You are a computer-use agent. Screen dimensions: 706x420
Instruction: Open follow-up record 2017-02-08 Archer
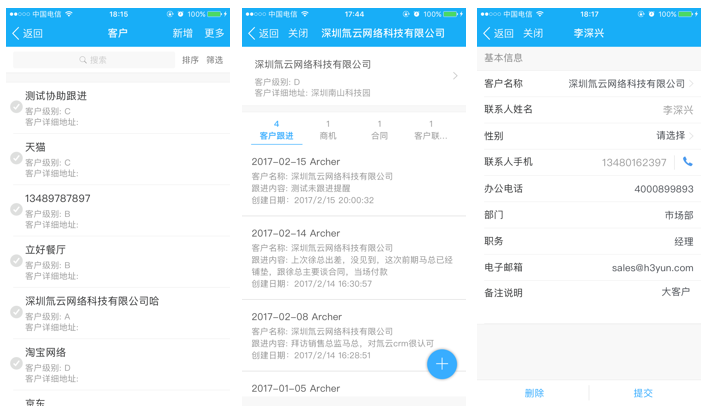click(x=354, y=336)
